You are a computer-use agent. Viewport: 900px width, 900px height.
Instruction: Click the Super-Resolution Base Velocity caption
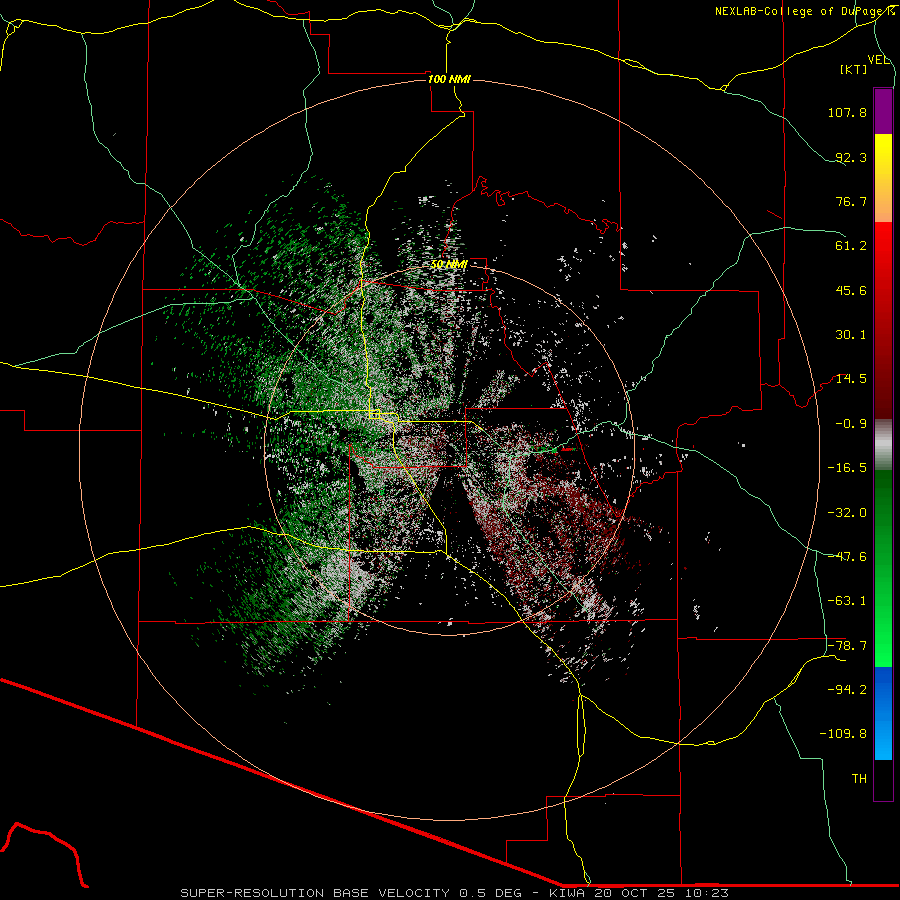455,893
